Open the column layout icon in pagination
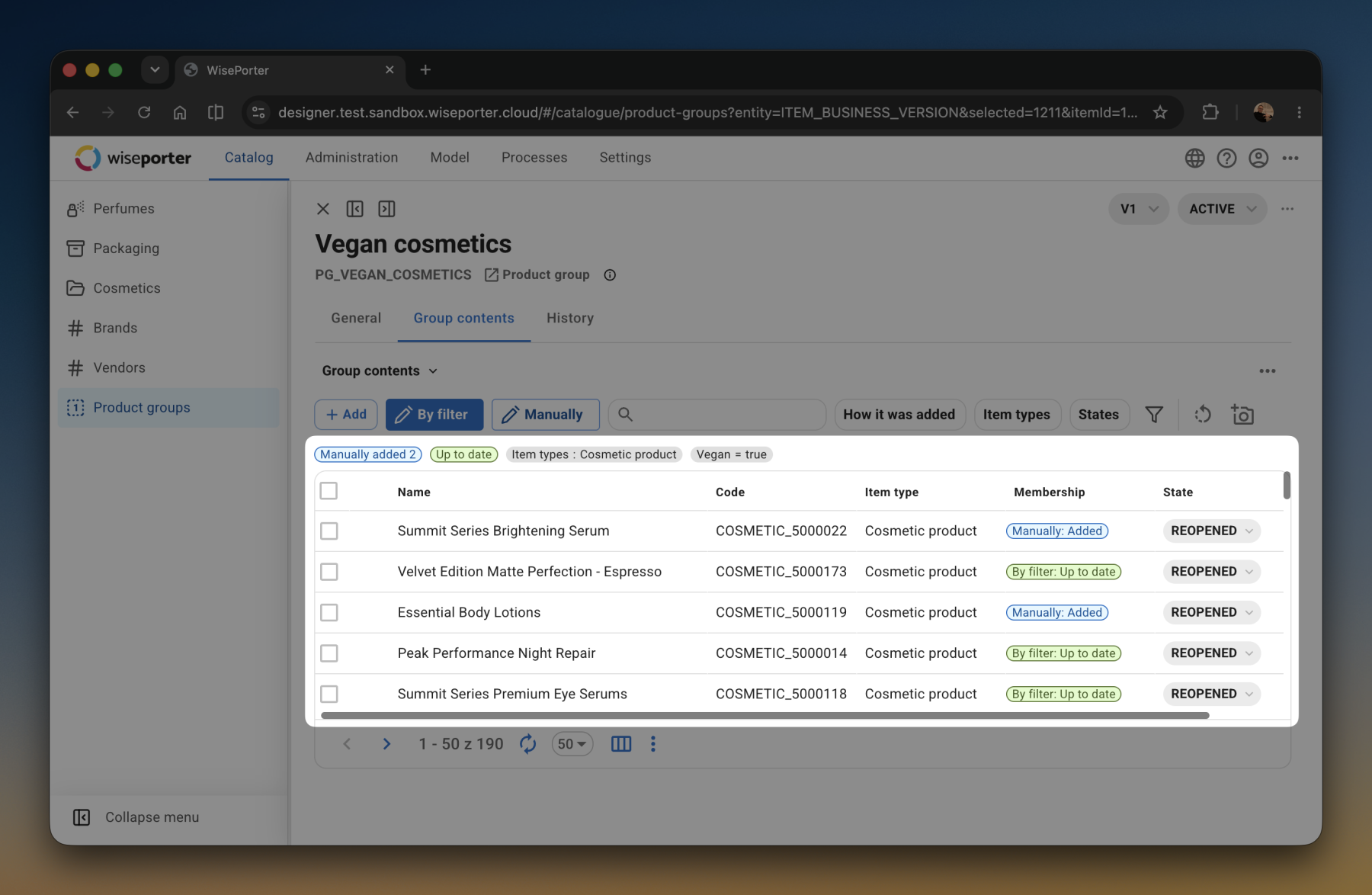This screenshot has width=1372, height=895. (621, 744)
